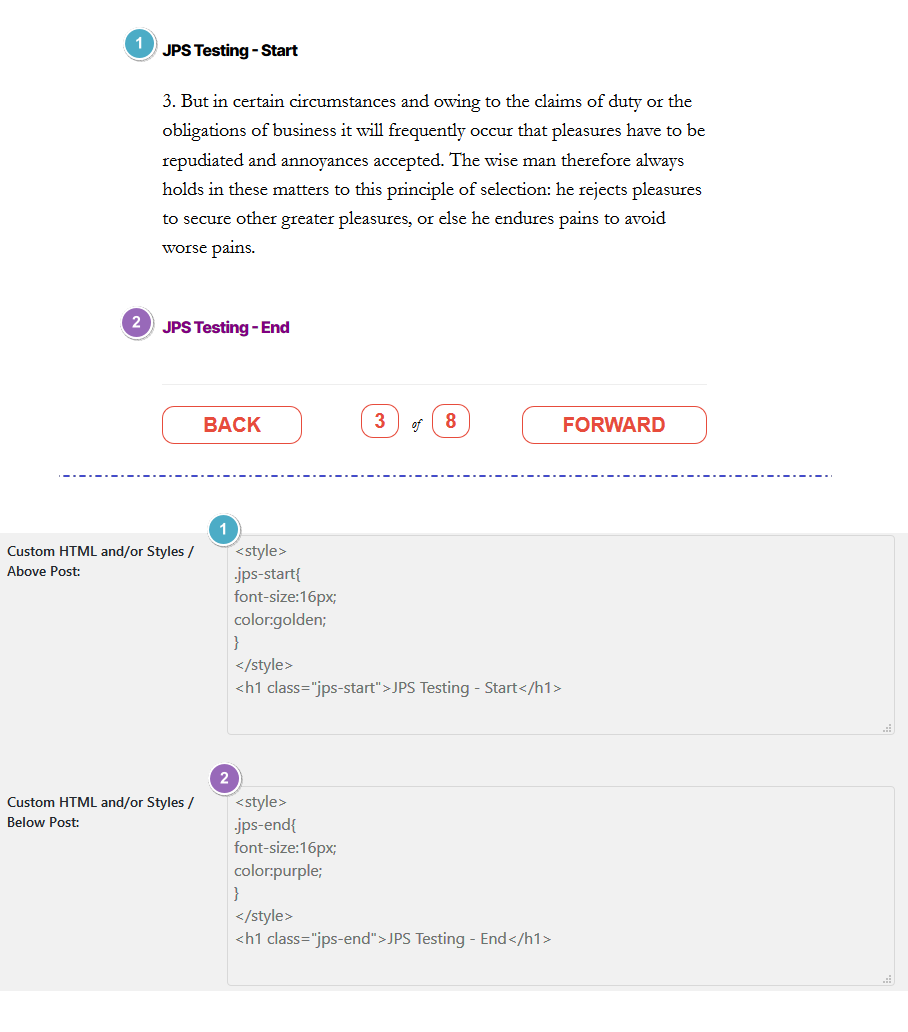
Task: Focus the Above Post custom HTML textarea
Action: pyautogui.click(x=561, y=635)
